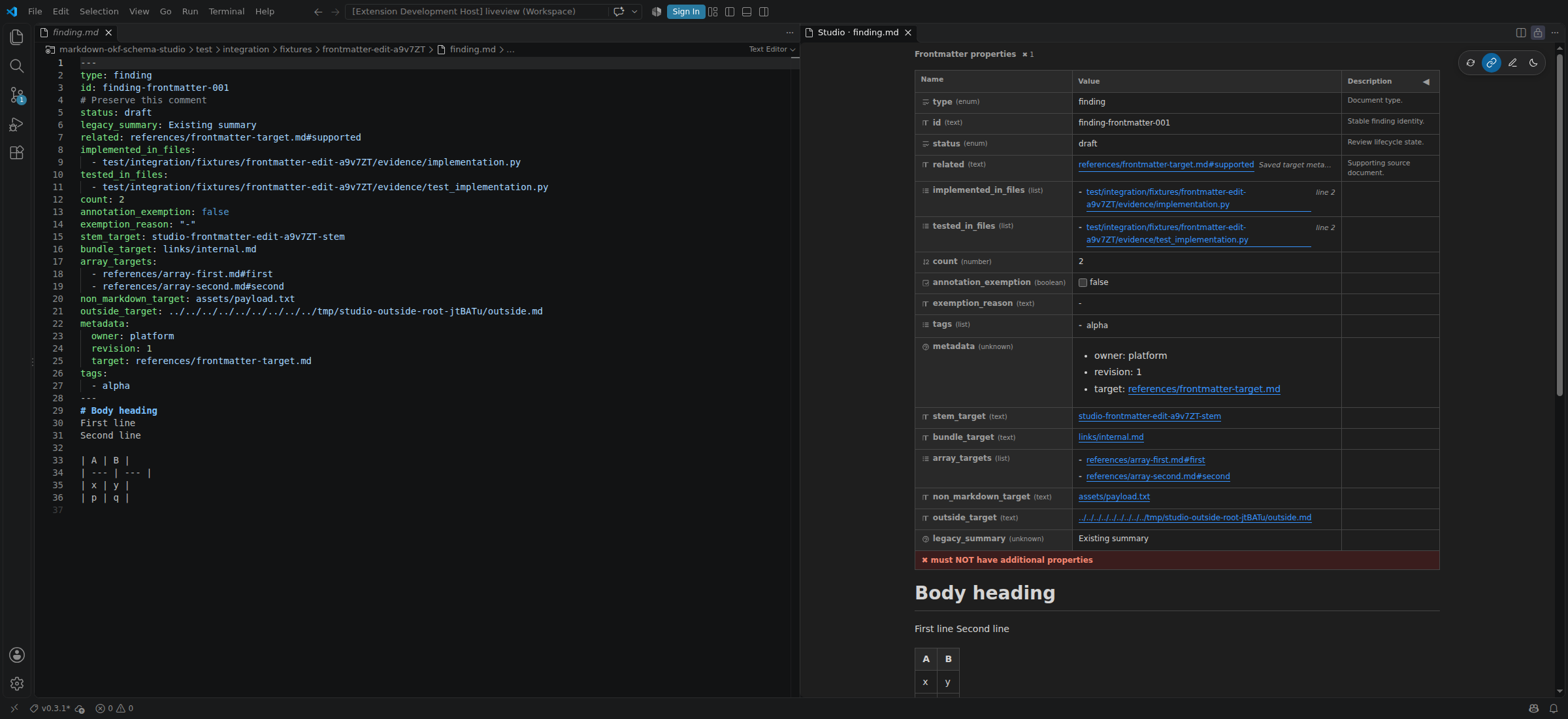The height and width of the screenshot is (719, 1568).
Task: Switch to the Studio · finding.md tab
Action: [x=858, y=33]
